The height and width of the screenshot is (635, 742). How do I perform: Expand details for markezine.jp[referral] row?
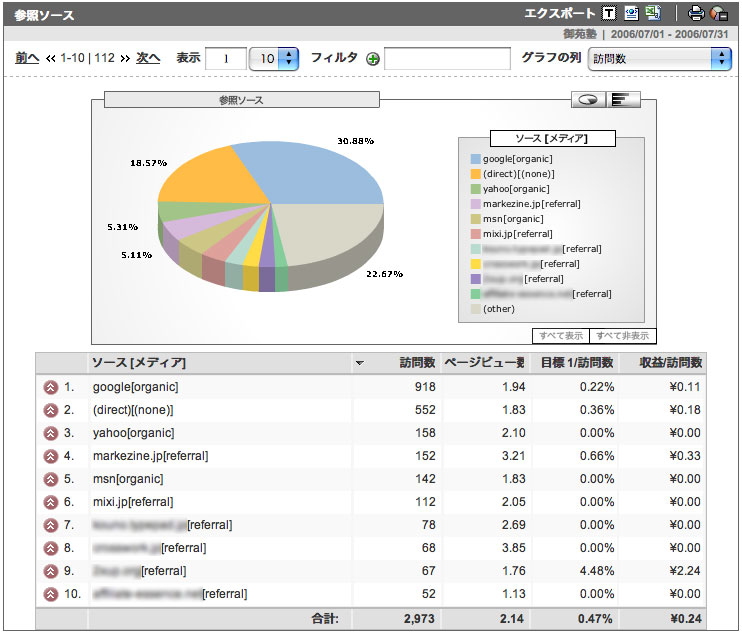(50, 456)
